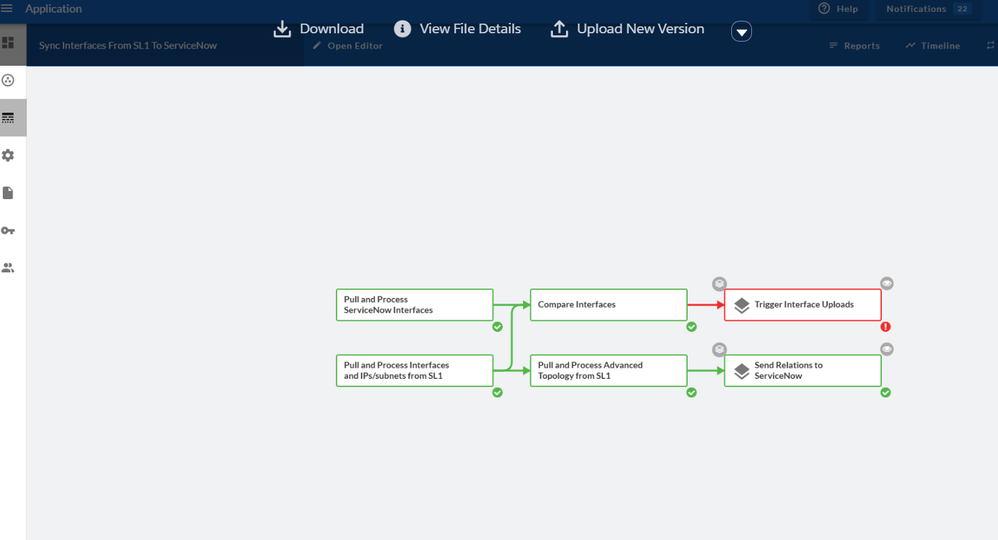
Task: Expand the circular dropdown arrow after Upload
Action: coord(741,31)
